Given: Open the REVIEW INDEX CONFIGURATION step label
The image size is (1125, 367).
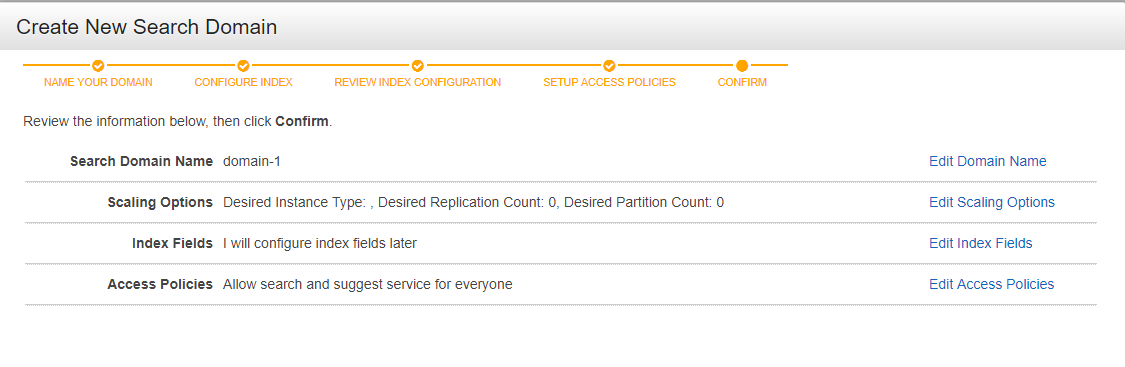Looking at the screenshot, I should pos(418,82).
